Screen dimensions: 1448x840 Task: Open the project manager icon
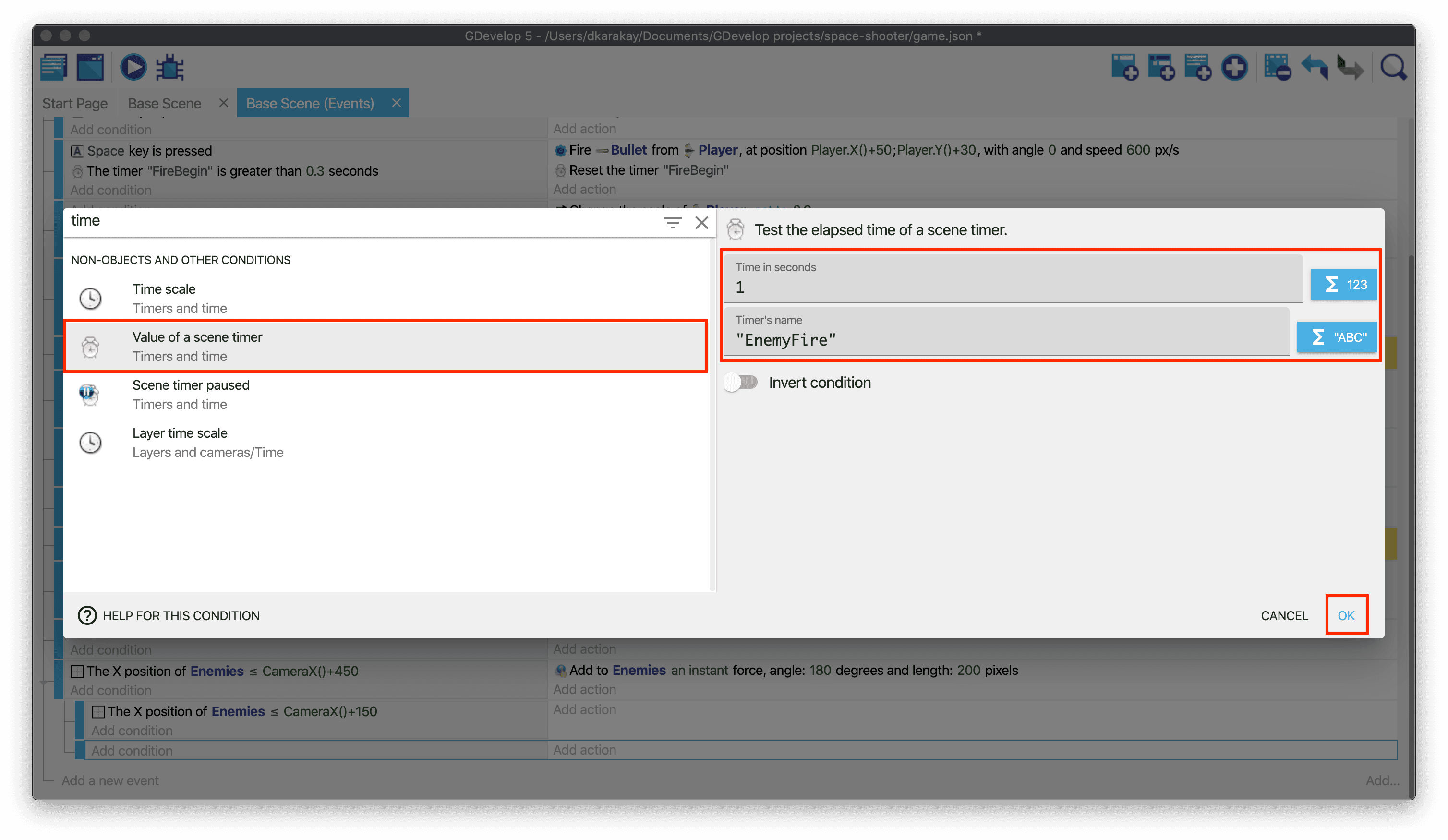click(55, 68)
